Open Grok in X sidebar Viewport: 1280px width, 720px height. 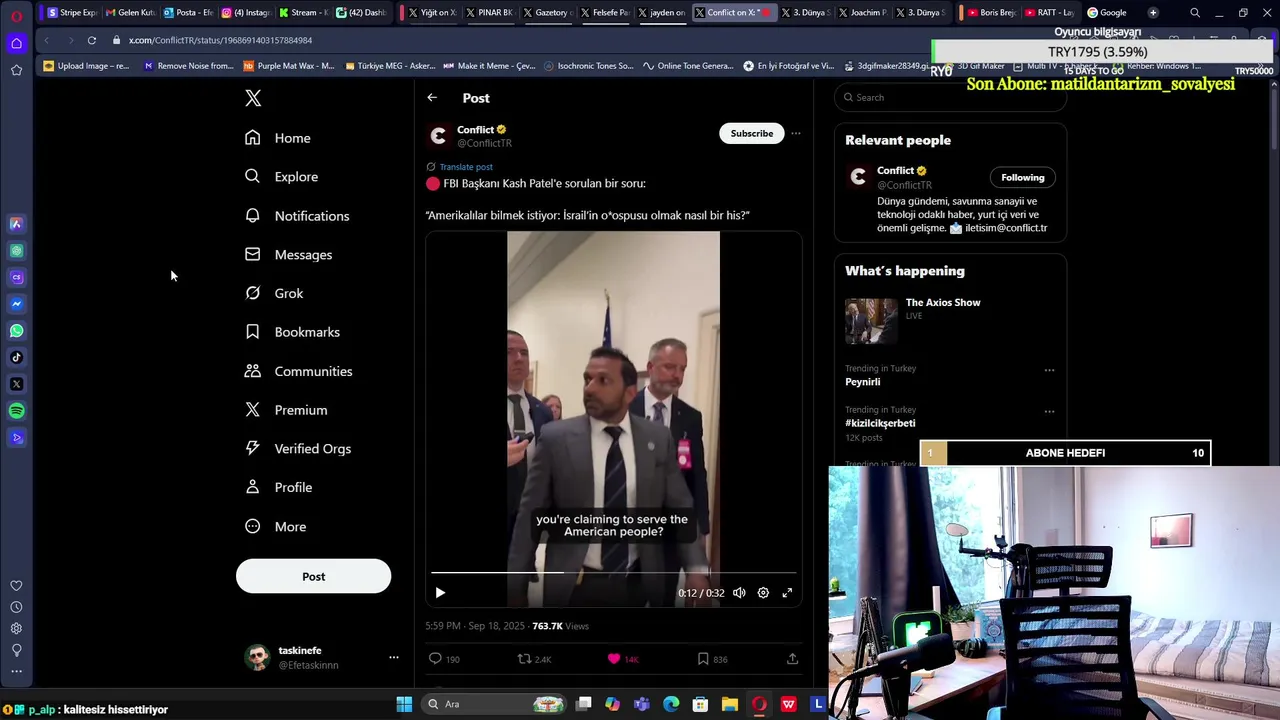(274, 293)
